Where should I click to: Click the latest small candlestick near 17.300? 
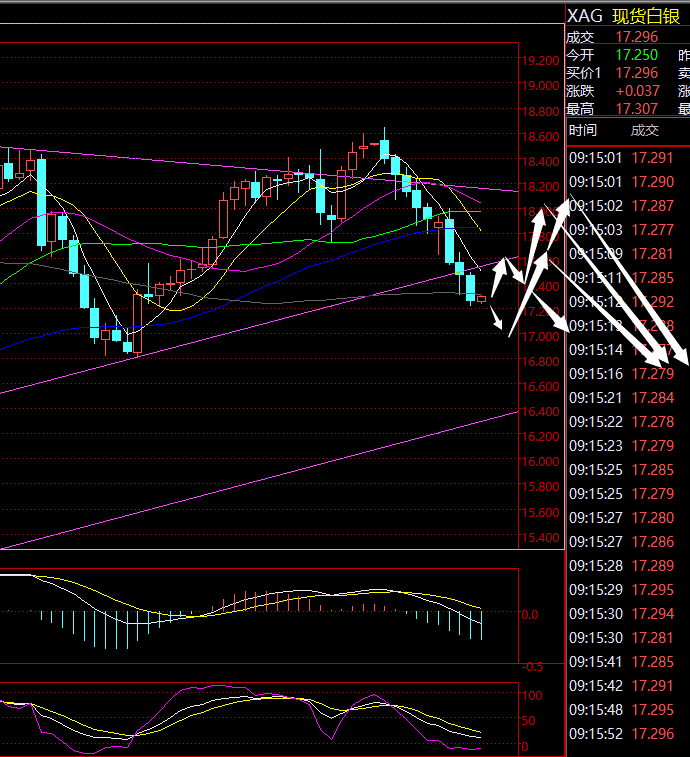pyautogui.click(x=482, y=298)
